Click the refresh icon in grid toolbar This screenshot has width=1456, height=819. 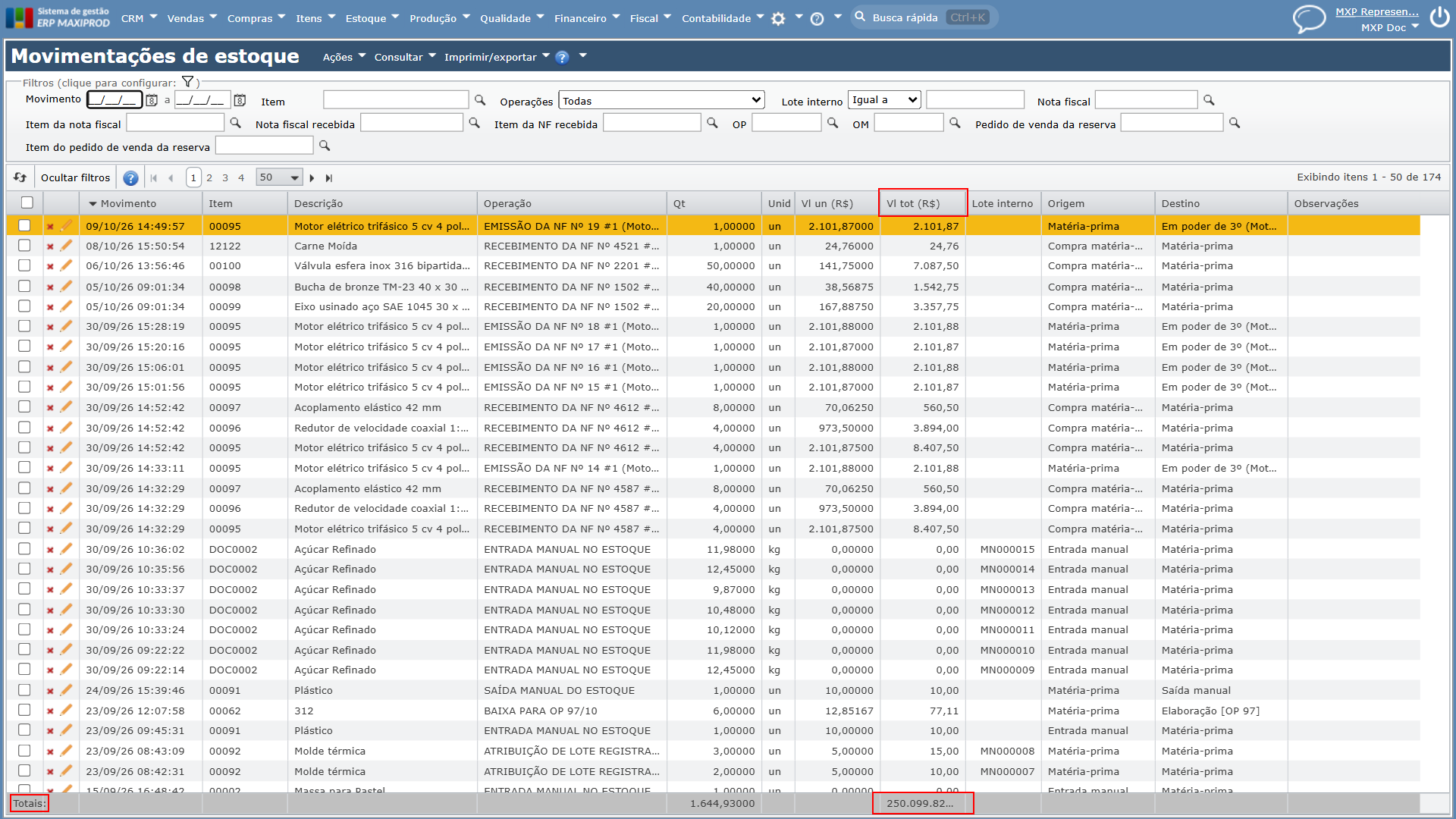(x=20, y=177)
